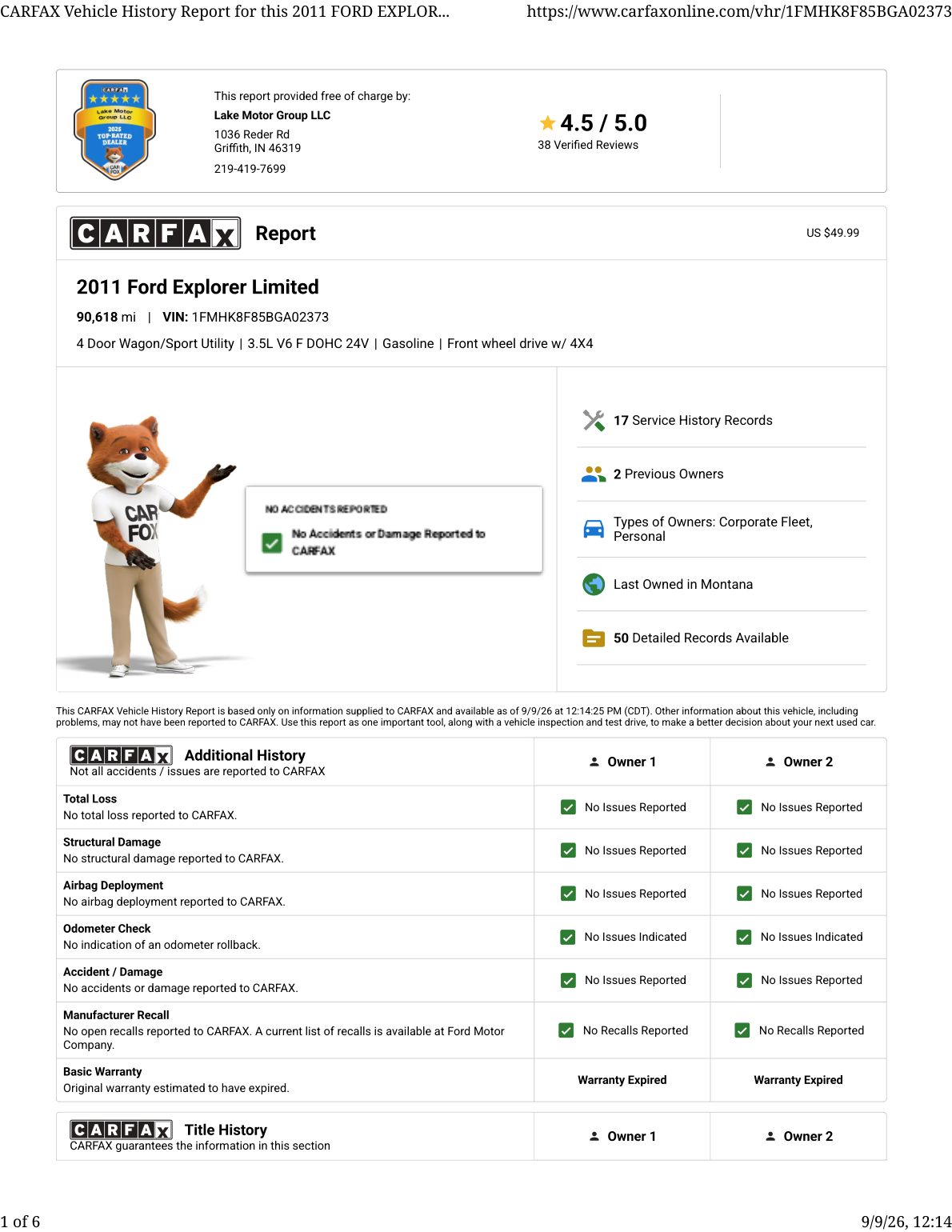952x1232 pixels.
Task: Click the CARFAX Top-Rated Dealer badge
Action: point(114,130)
